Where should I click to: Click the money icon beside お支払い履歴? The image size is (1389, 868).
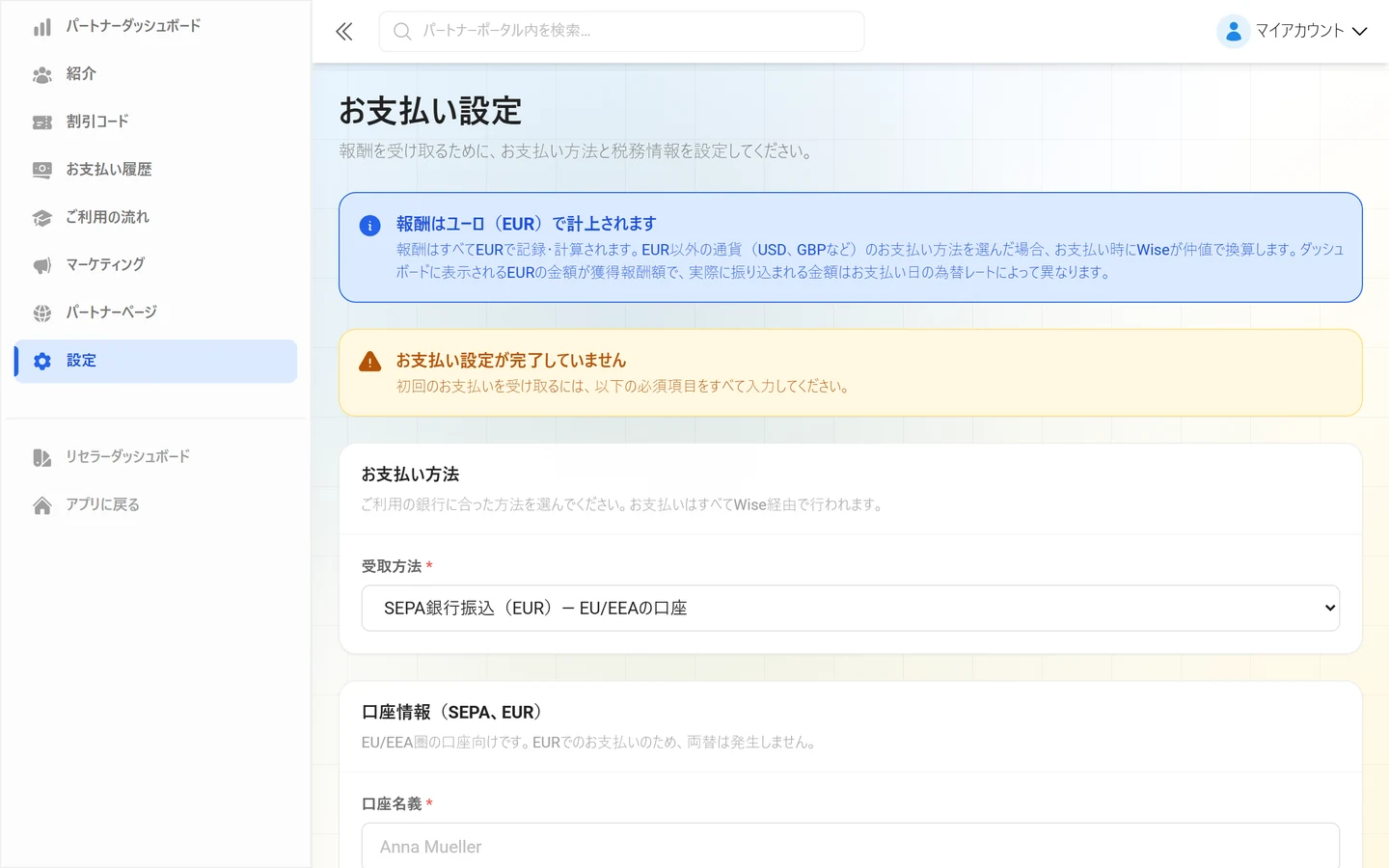coord(42,170)
